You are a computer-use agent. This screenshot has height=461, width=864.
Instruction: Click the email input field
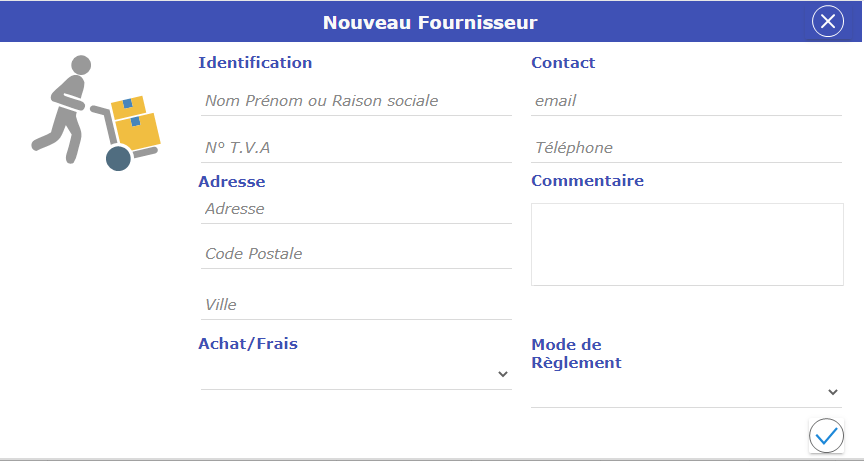coord(686,101)
